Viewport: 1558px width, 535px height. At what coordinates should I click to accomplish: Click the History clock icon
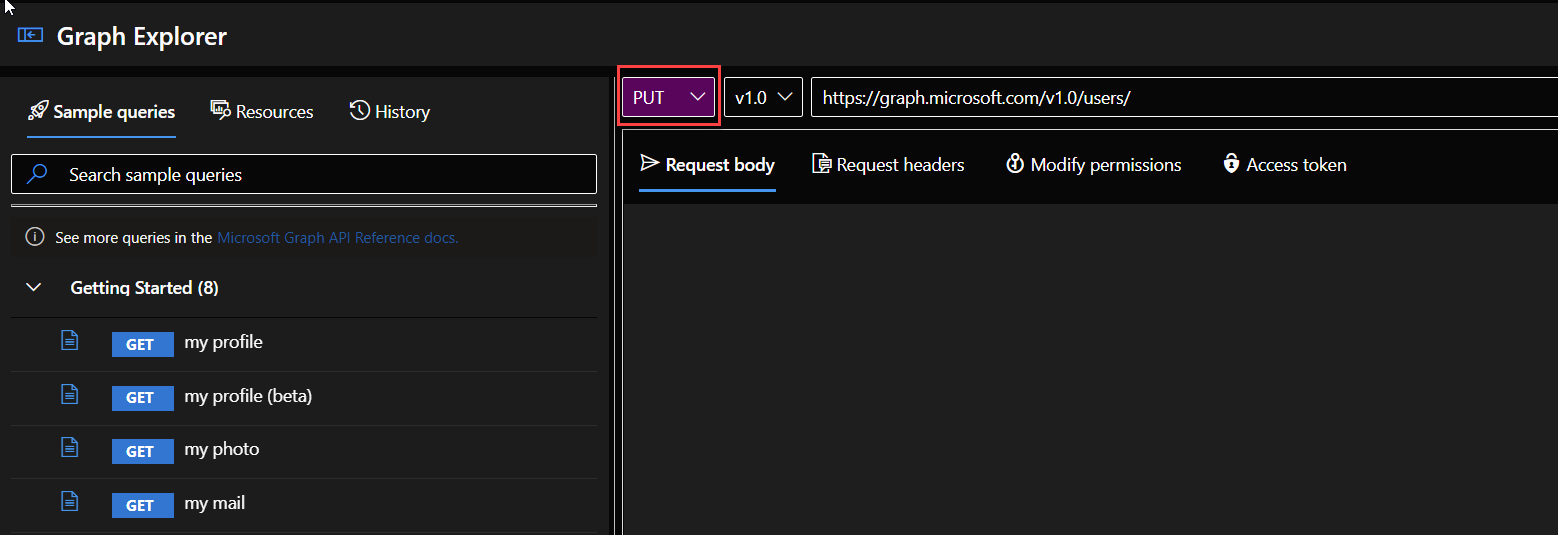coord(360,111)
